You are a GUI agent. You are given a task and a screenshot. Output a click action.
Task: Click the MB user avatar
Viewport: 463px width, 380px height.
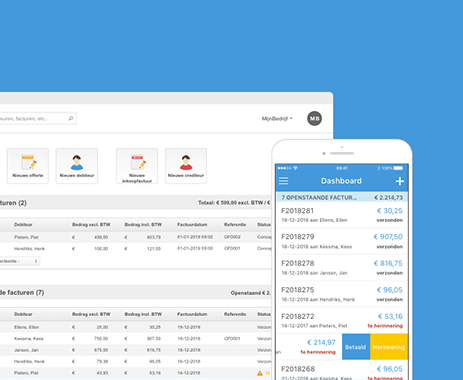coord(314,118)
